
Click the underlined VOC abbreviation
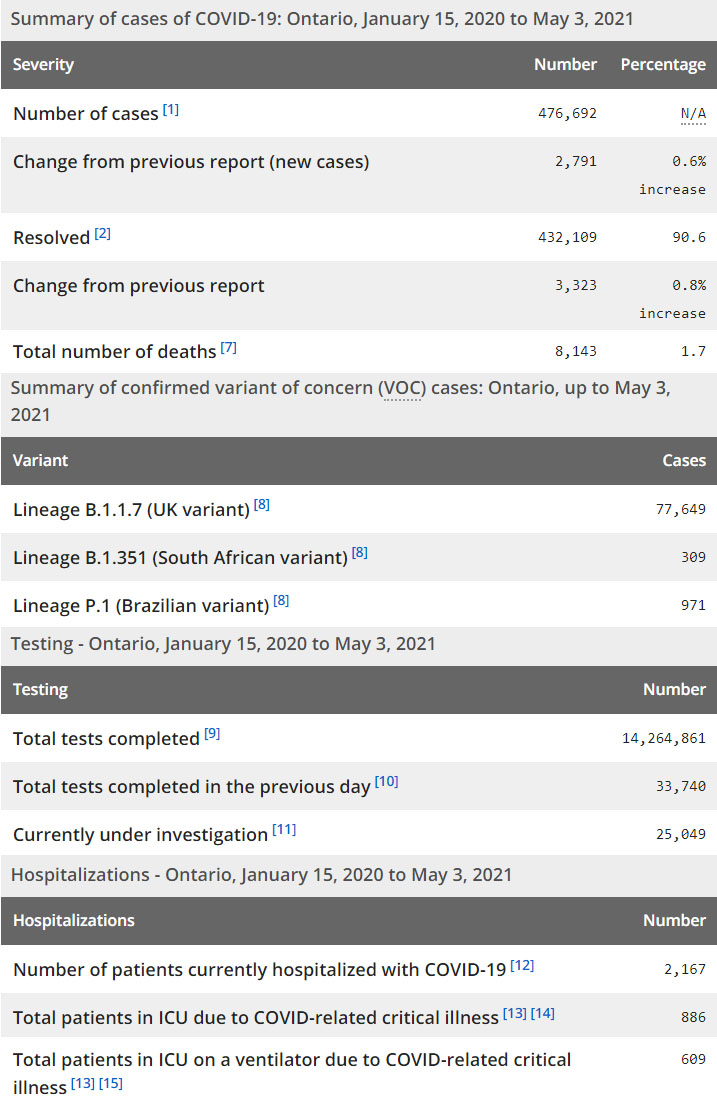[401, 388]
